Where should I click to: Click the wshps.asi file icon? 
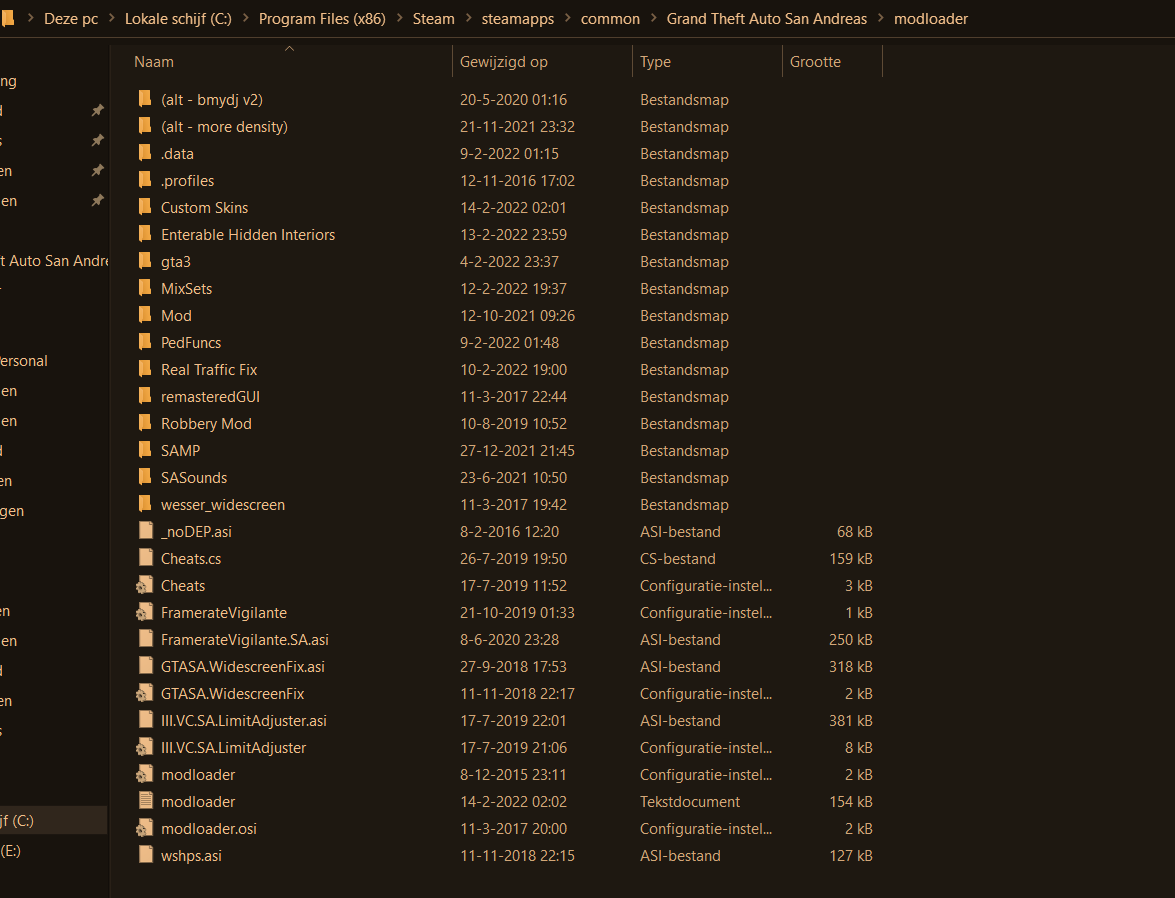click(x=146, y=855)
